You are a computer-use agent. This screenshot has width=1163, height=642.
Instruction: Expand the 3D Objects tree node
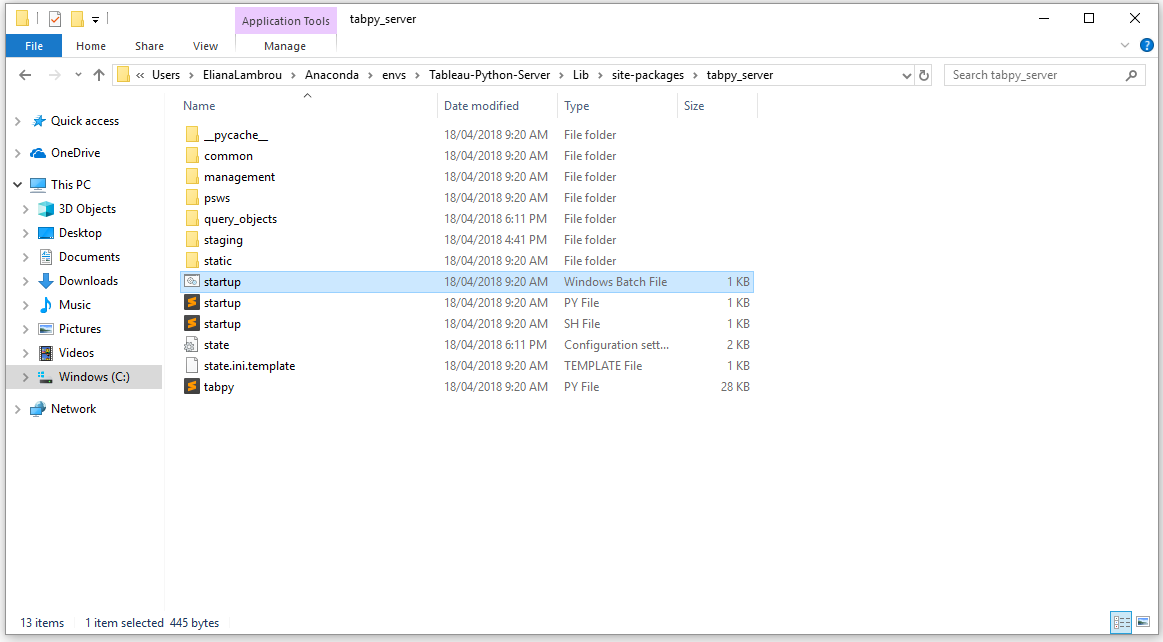point(26,209)
